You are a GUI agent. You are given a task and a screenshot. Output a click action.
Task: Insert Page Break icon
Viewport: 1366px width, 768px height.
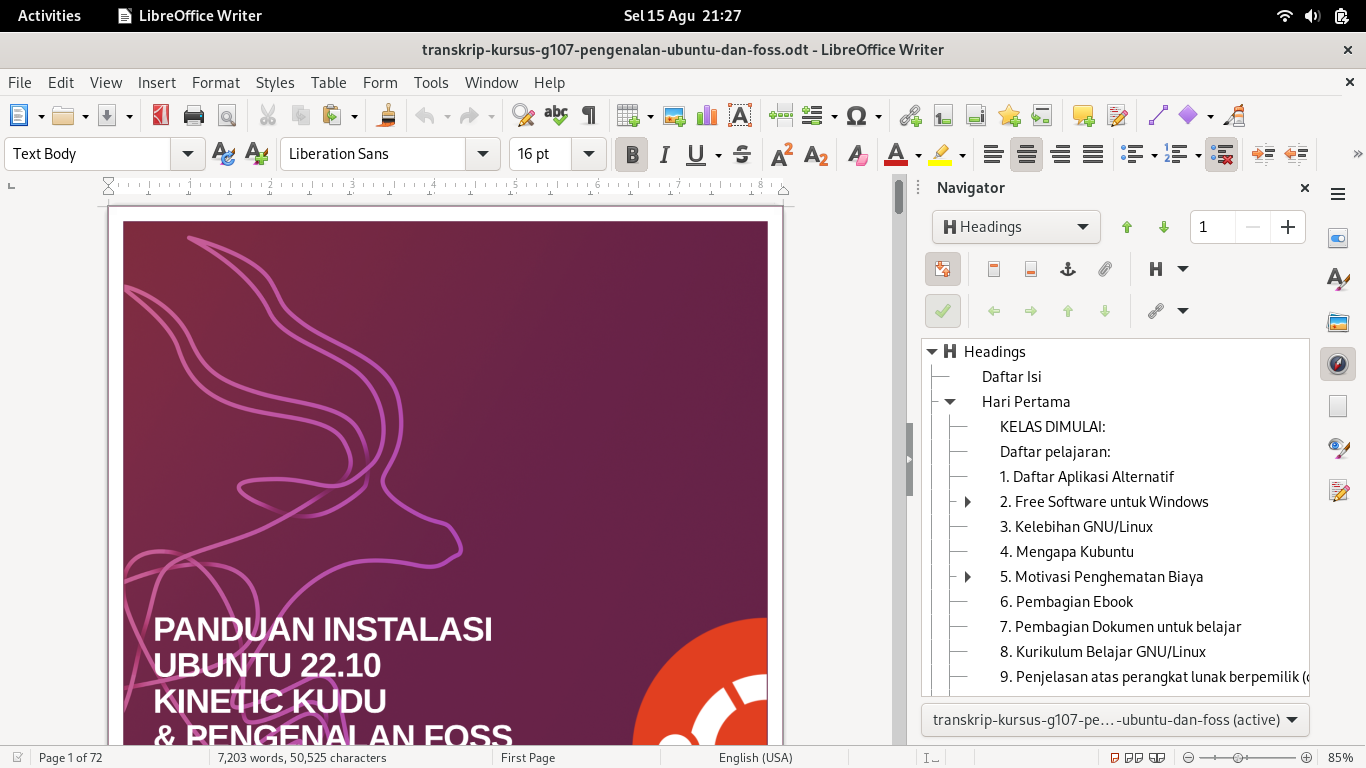click(x=781, y=116)
